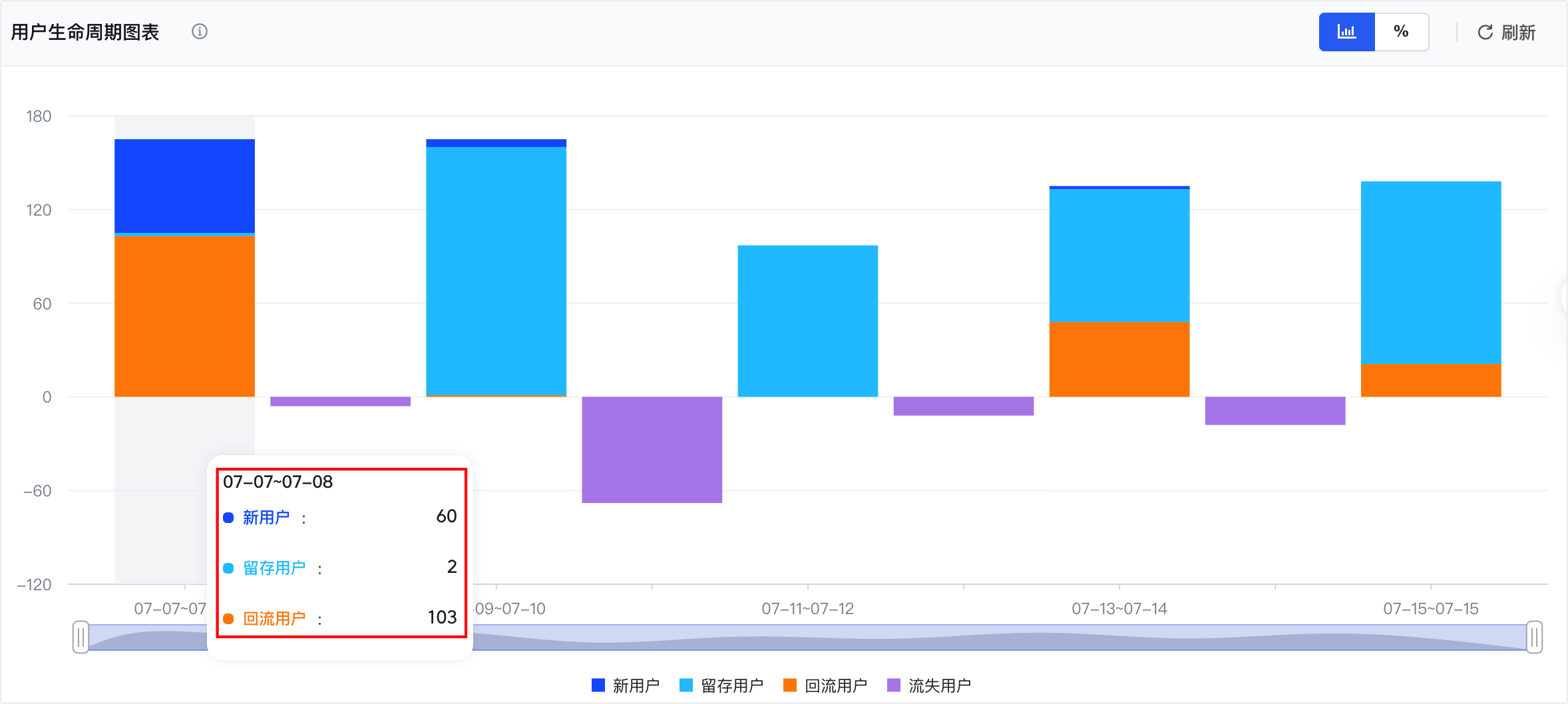Viewport: 1568px width, 704px height.
Task: Click the orange segment above 07-13~07-14
Action: pos(1119,359)
